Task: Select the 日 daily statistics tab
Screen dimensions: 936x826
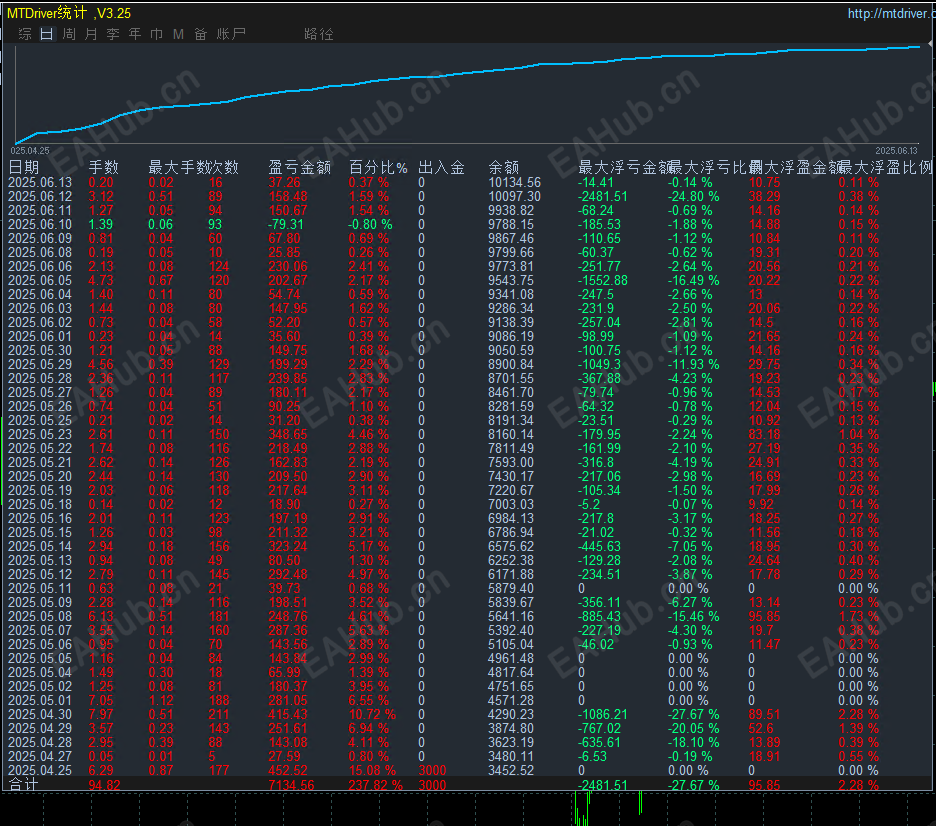Action: coord(47,34)
